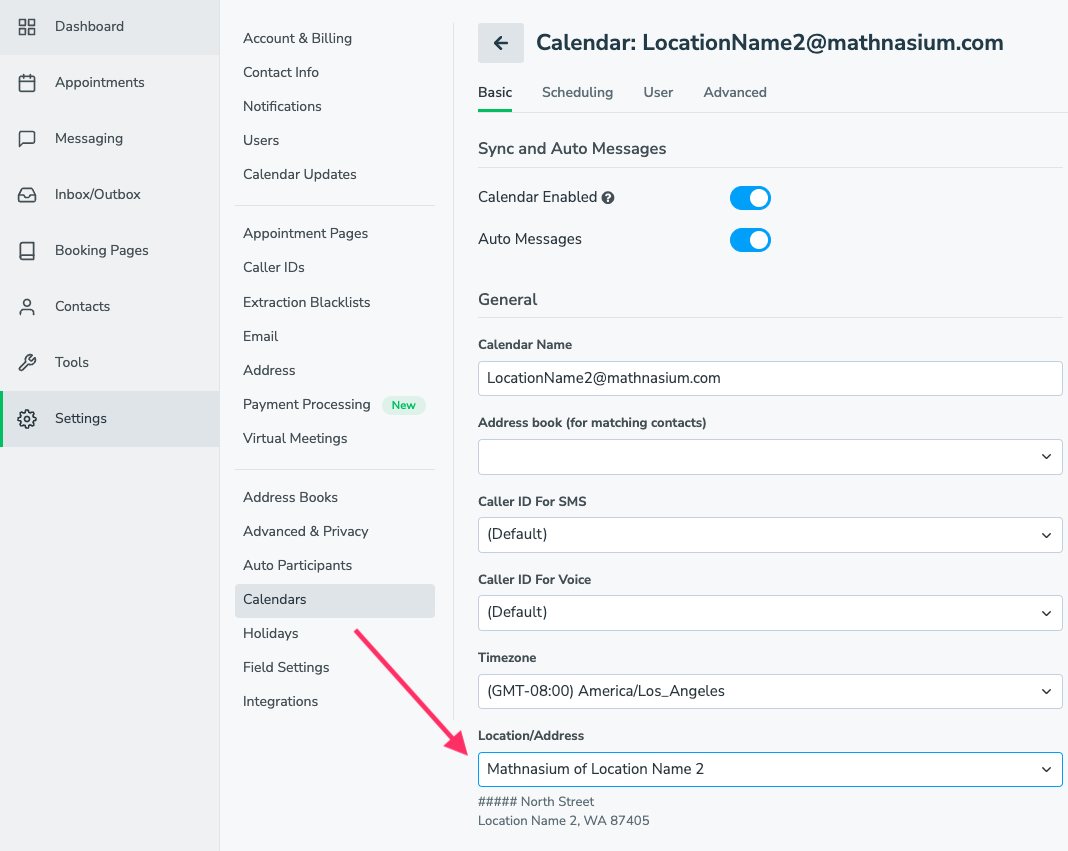Open Settings in the main sidebar
This screenshot has height=851, width=1068.
pyautogui.click(x=110, y=418)
